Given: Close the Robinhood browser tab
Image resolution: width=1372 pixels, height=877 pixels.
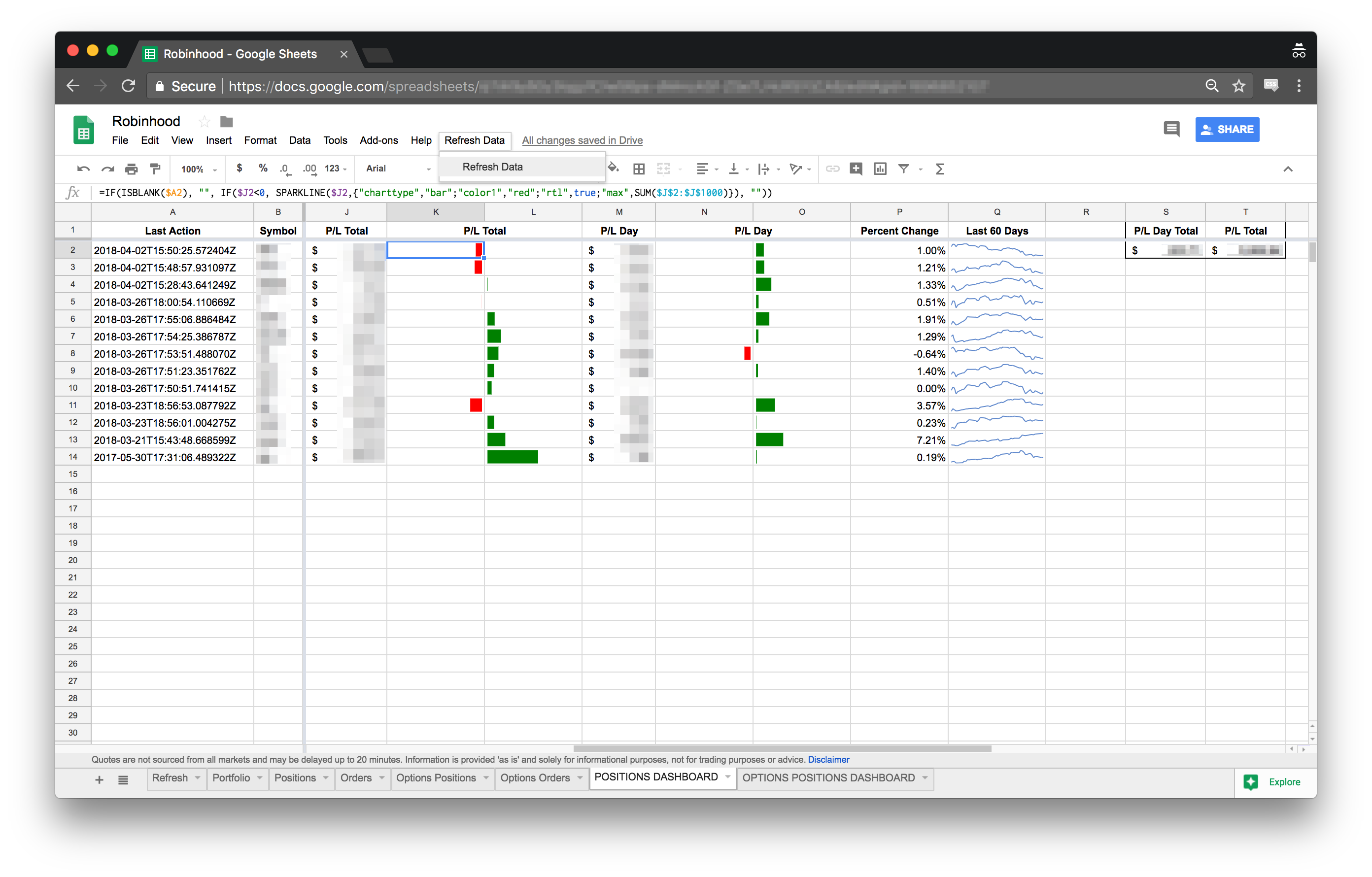Looking at the screenshot, I should [343, 54].
